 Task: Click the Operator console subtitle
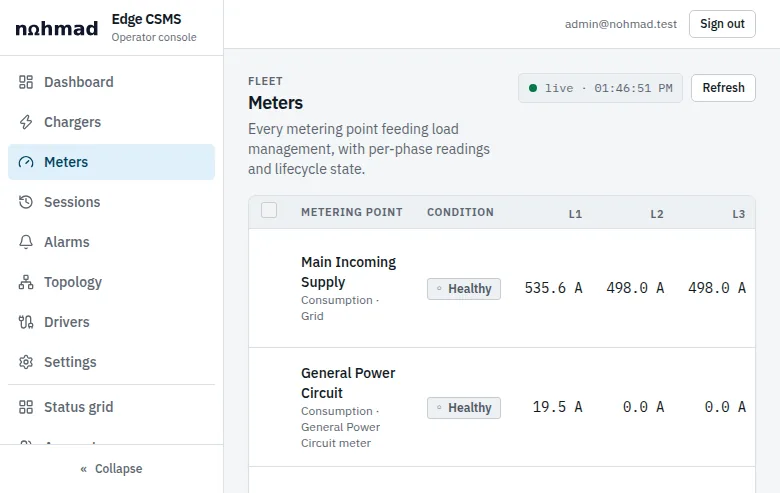click(x=154, y=37)
